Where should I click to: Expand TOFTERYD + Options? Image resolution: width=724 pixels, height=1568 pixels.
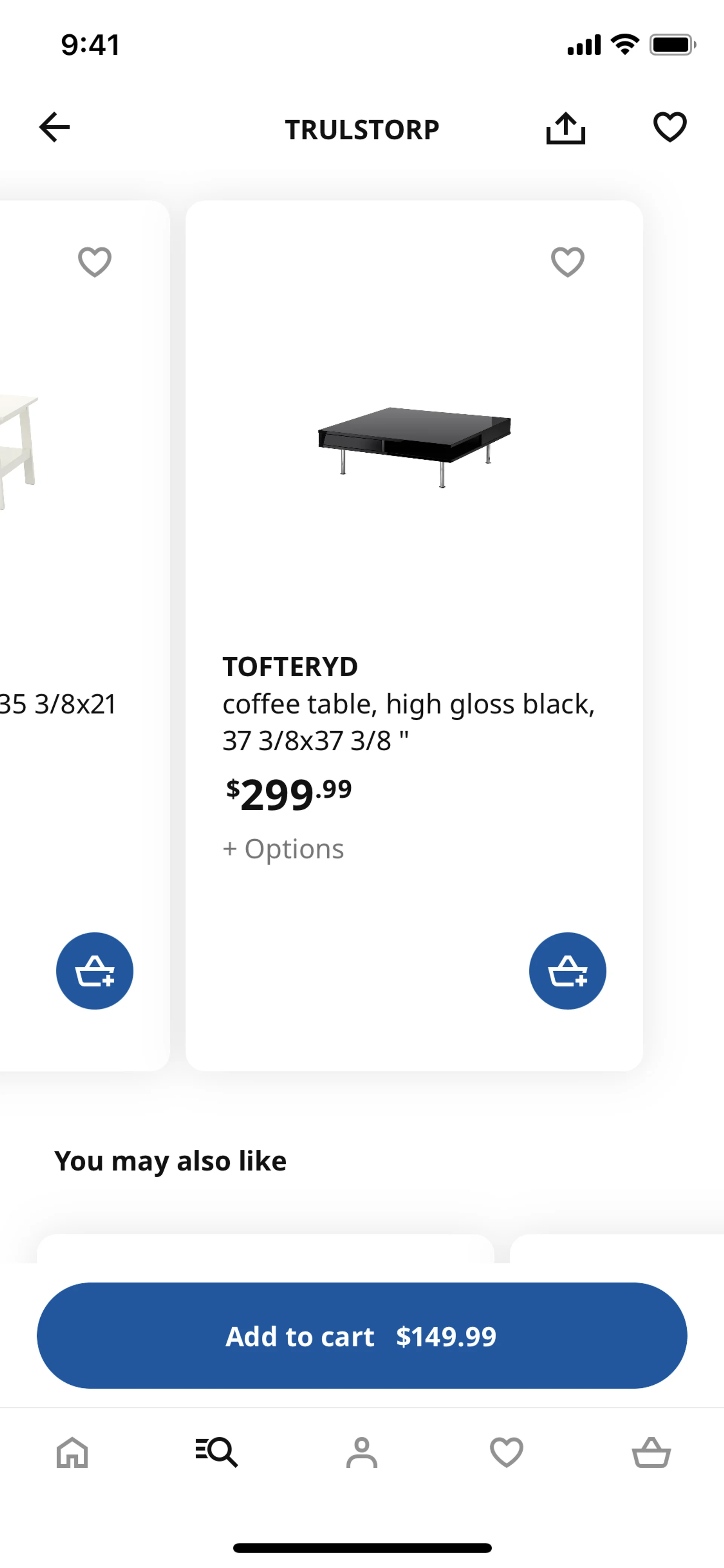(x=284, y=849)
